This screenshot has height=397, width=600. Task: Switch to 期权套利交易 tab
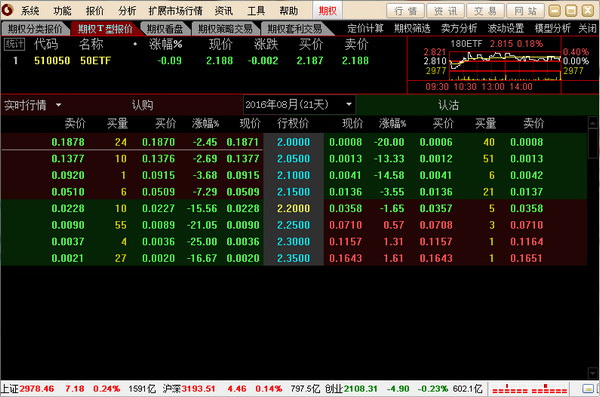[294, 29]
